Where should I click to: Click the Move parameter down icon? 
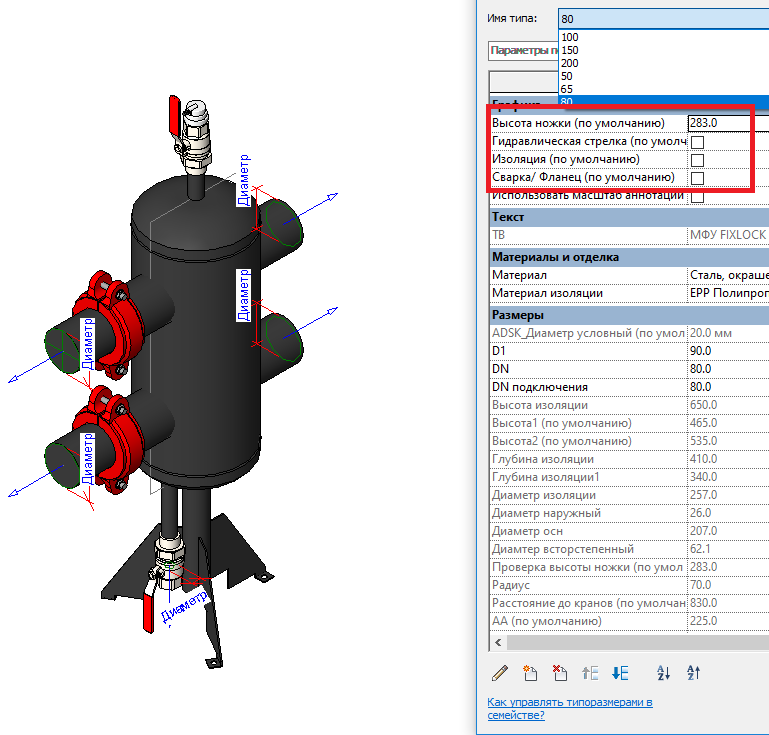click(620, 673)
